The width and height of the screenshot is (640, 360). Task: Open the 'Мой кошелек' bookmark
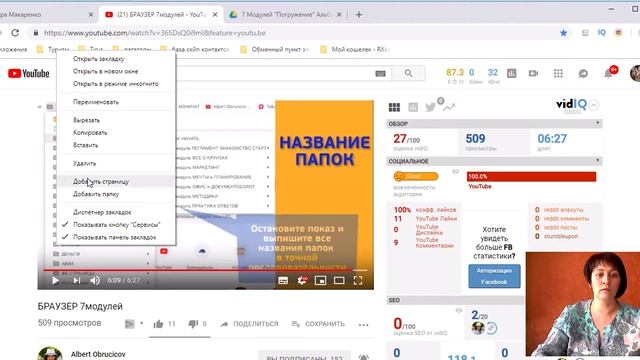click(355, 49)
